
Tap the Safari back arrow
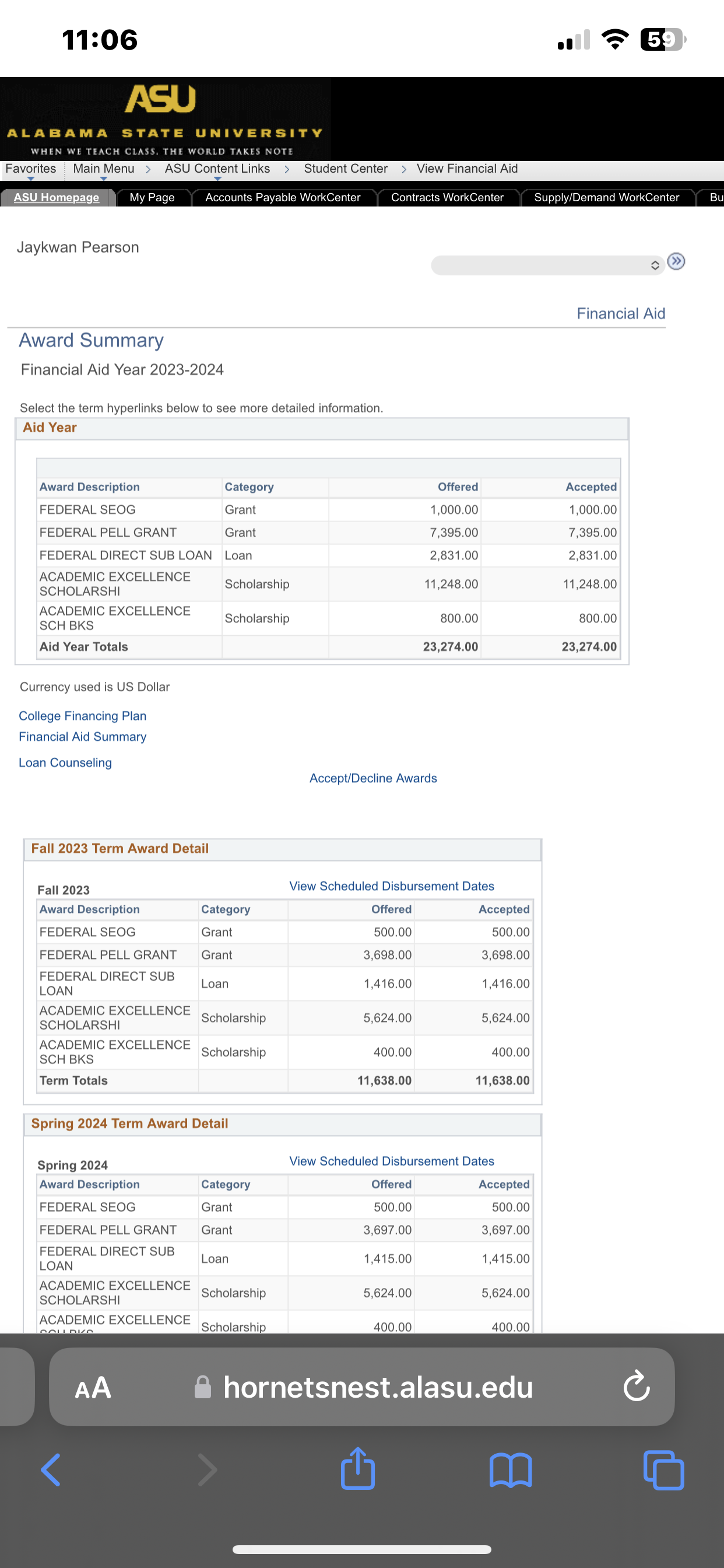[x=51, y=1470]
